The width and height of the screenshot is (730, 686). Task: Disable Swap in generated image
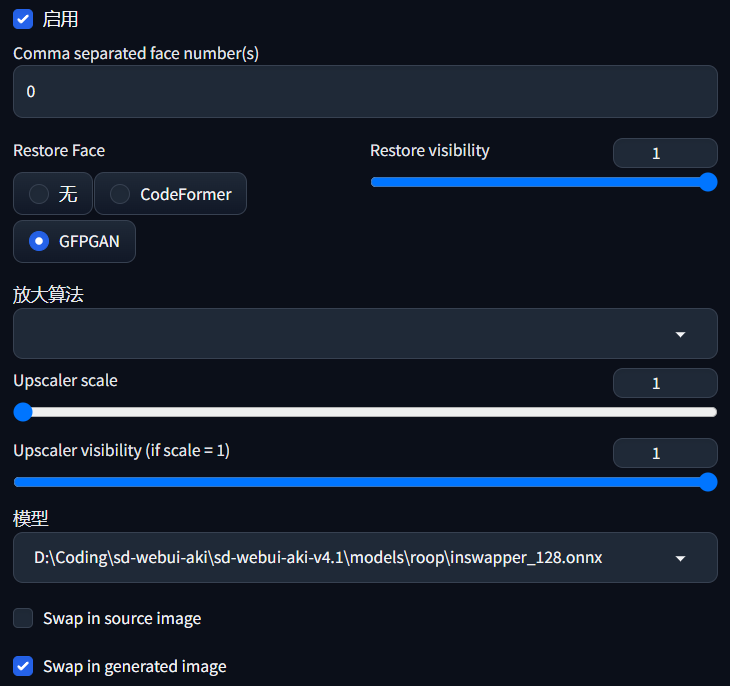23,666
